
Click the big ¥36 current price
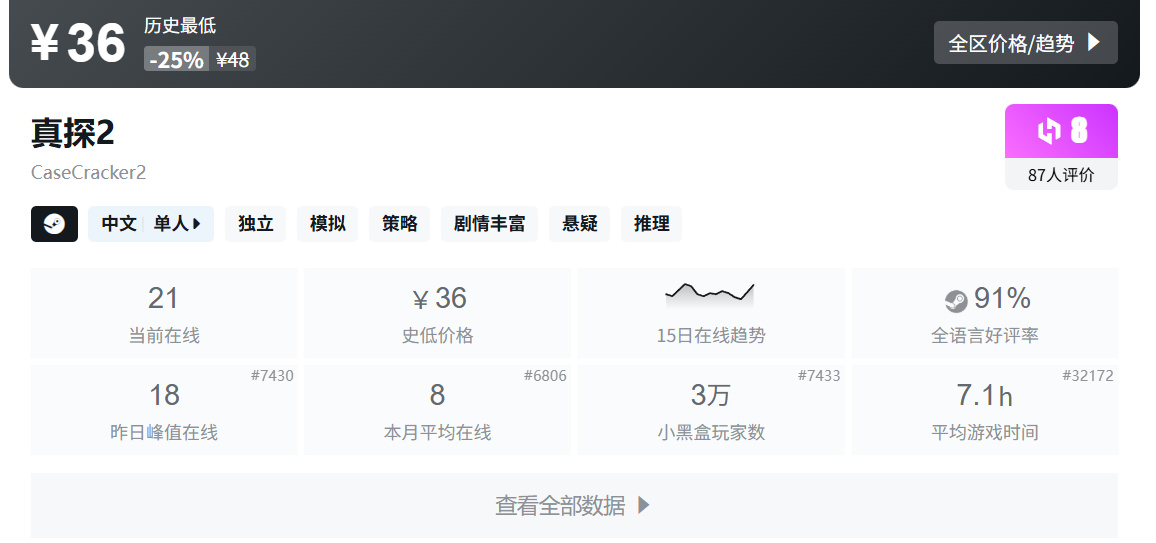click(78, 43)
